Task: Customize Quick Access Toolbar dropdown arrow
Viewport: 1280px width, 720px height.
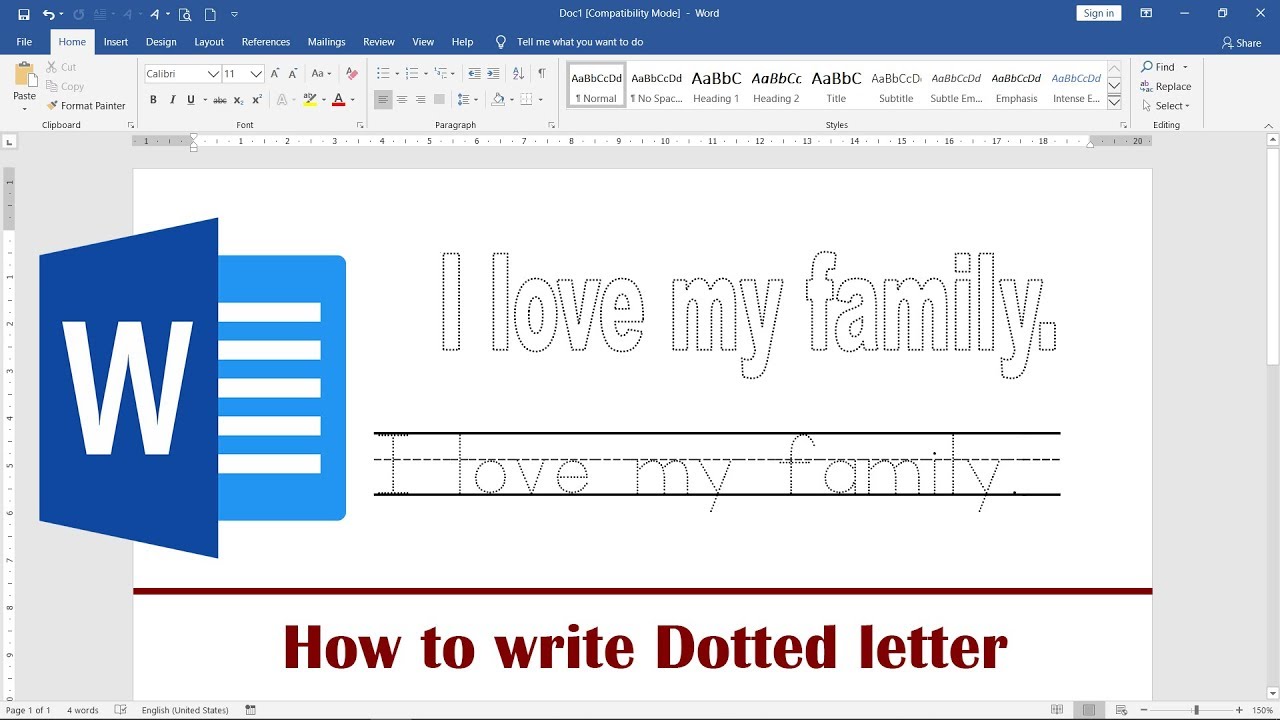Action: (x=235, y=14)
